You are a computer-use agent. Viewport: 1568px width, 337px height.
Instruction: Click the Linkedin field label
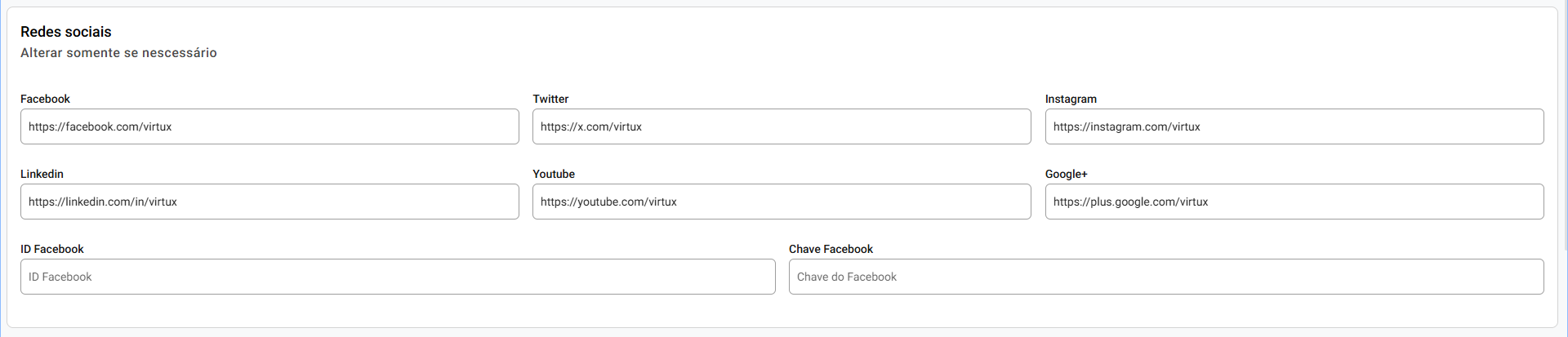pyautogui.click(x=42, y=174)
